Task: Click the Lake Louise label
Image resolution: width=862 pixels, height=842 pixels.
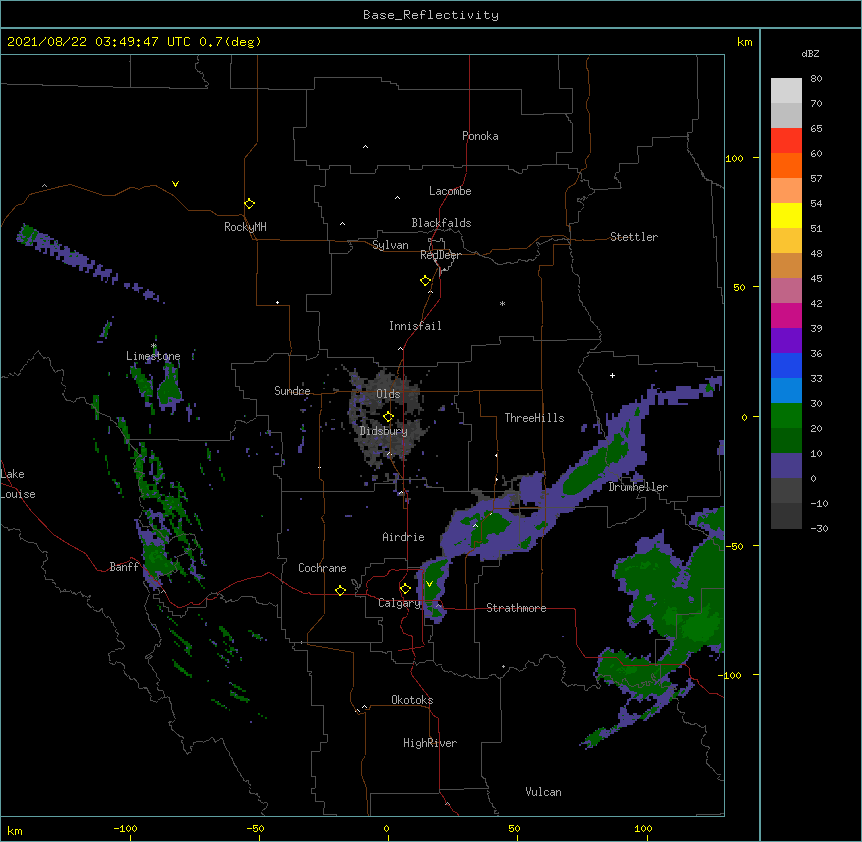Action: click(x=18, y=484)
